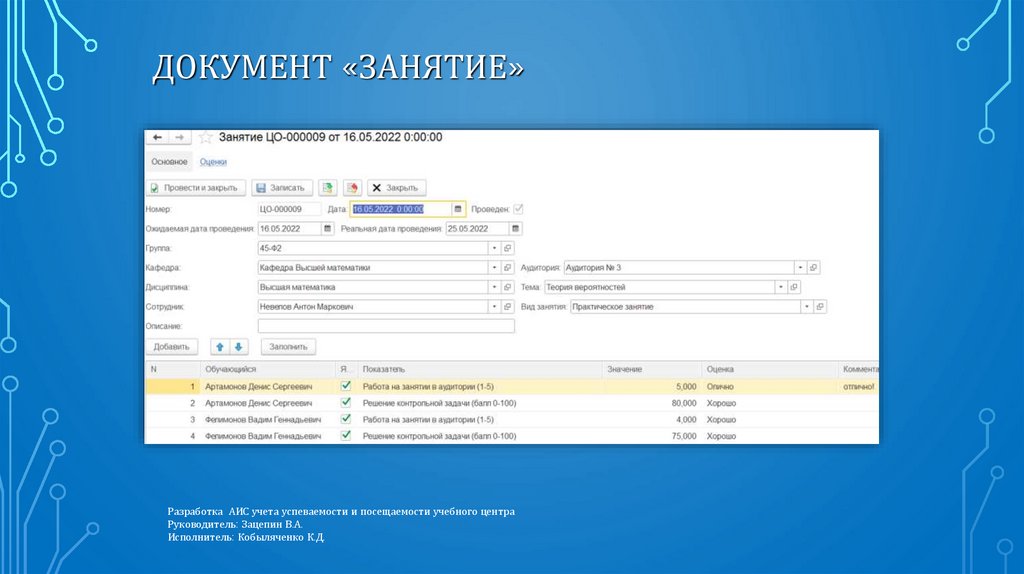Click value 4,000 in the table
1024x574 pixels.
(x=686, y=420)
